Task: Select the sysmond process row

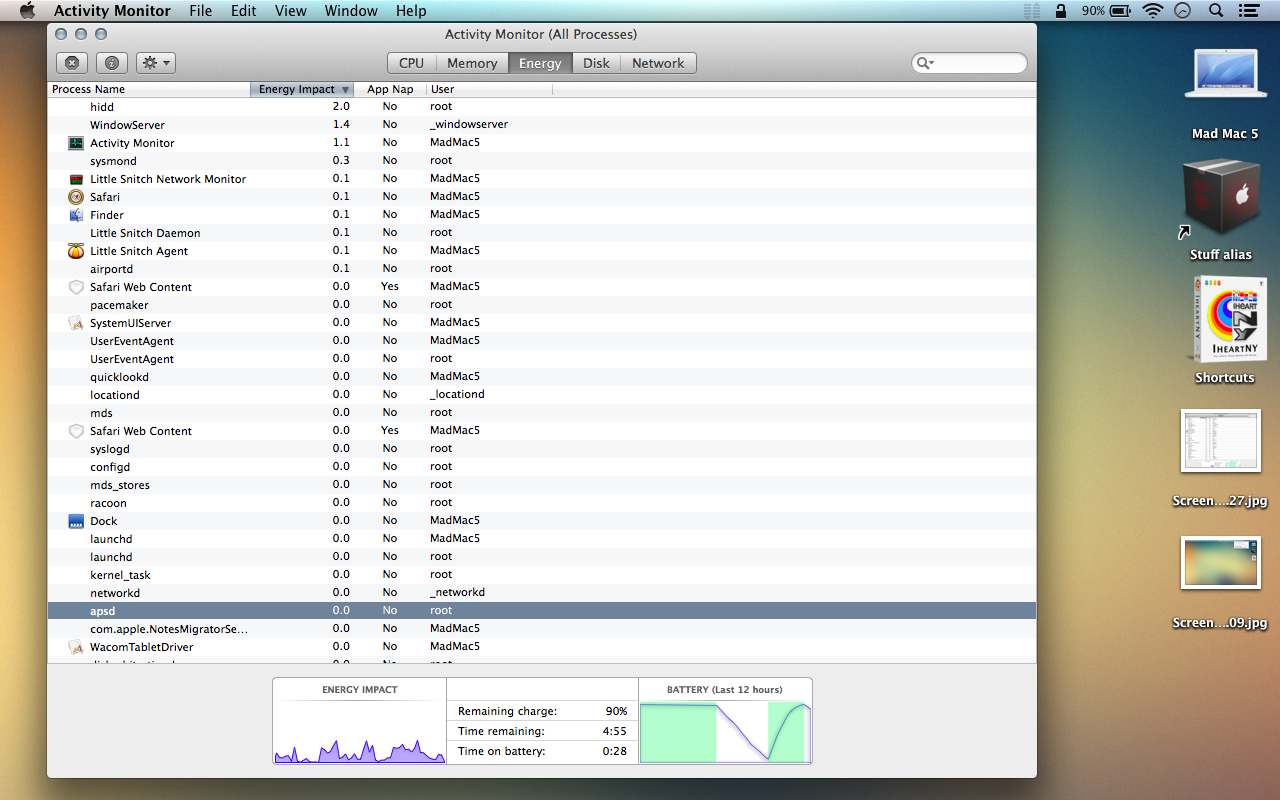Action: 541,161
